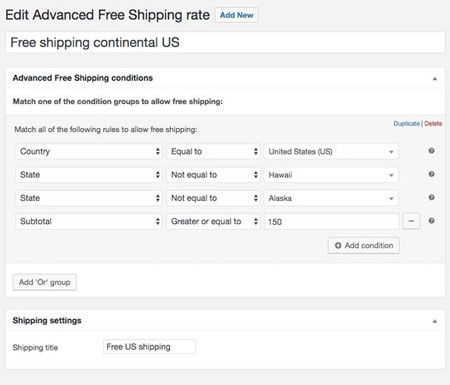The height and width of the screenshot is (385, 450).
Task: Click help icon for Country condition row
Action: [431, 151]
